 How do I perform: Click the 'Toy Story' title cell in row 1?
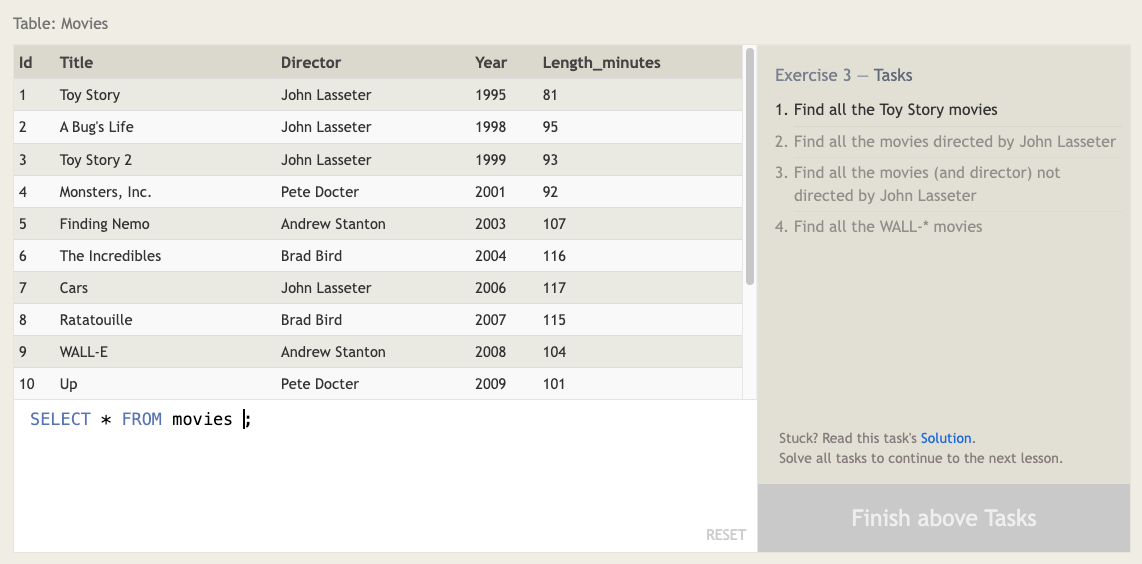tap(90, 95)
